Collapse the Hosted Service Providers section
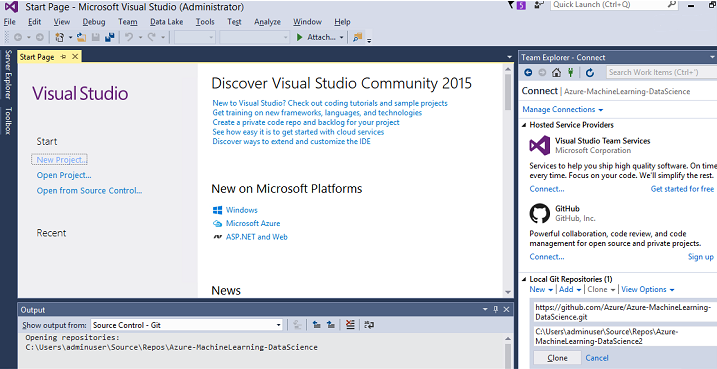This screenshot has width=717, height=369. click(x=524, y=125)
